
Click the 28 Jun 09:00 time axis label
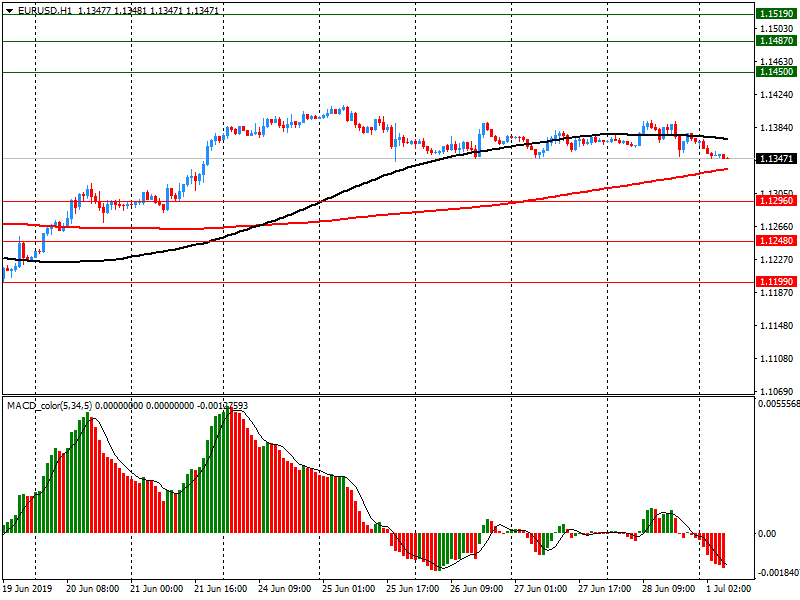[668, 589]
